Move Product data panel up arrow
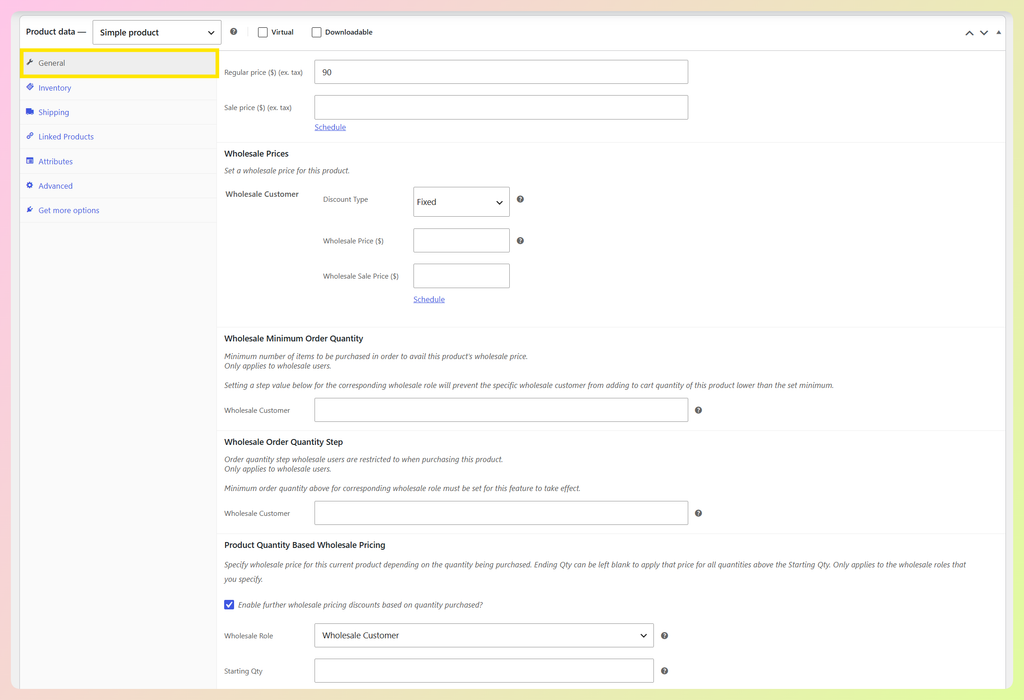Viewport: 1024px width, 700px height. pos(969,33)
